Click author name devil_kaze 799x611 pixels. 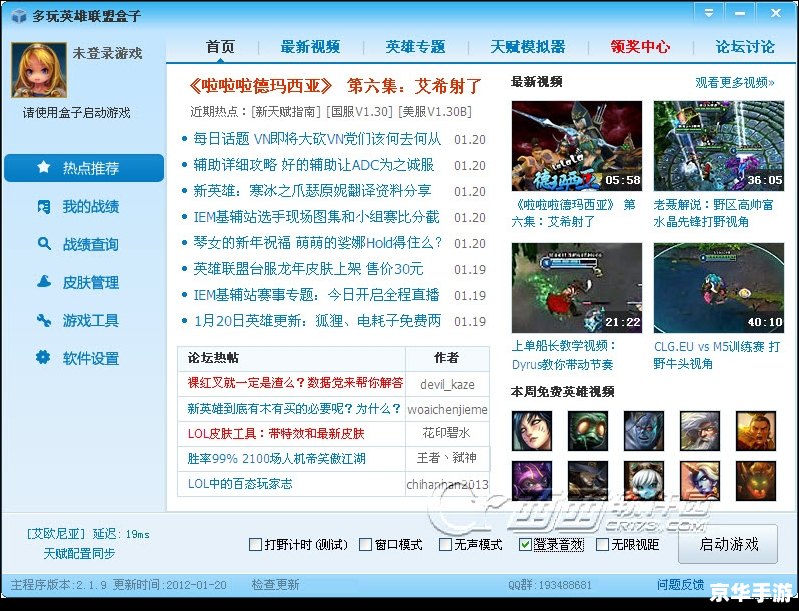[447, 384]
